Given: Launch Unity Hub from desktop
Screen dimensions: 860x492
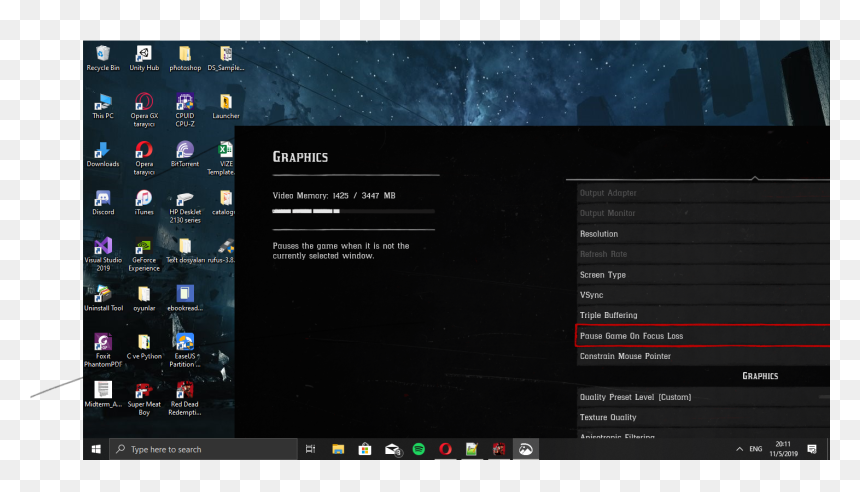Looking at the screenshot, I should 144,58.
